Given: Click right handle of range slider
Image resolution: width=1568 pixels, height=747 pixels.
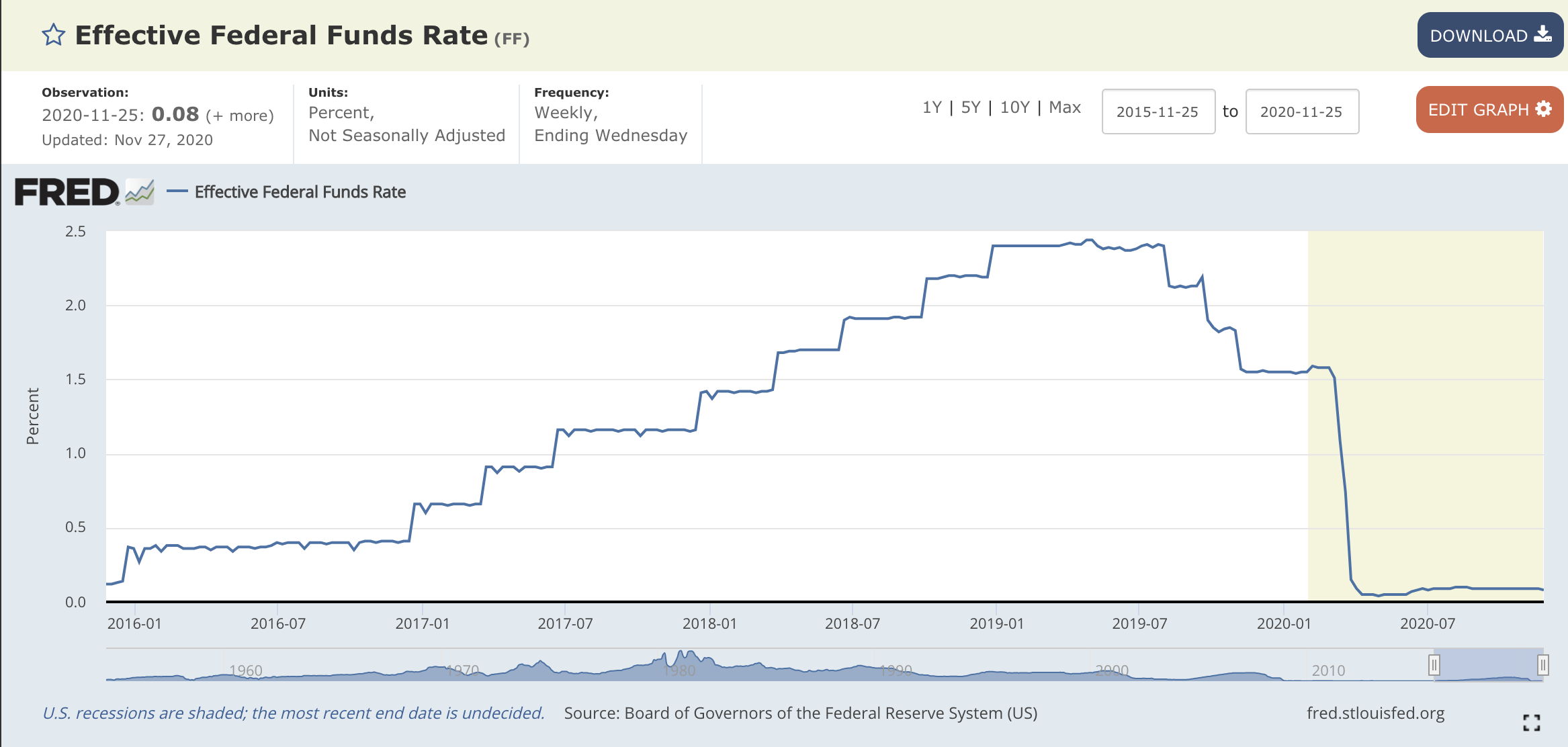Looking at the screenshot, I should 1542,665.
